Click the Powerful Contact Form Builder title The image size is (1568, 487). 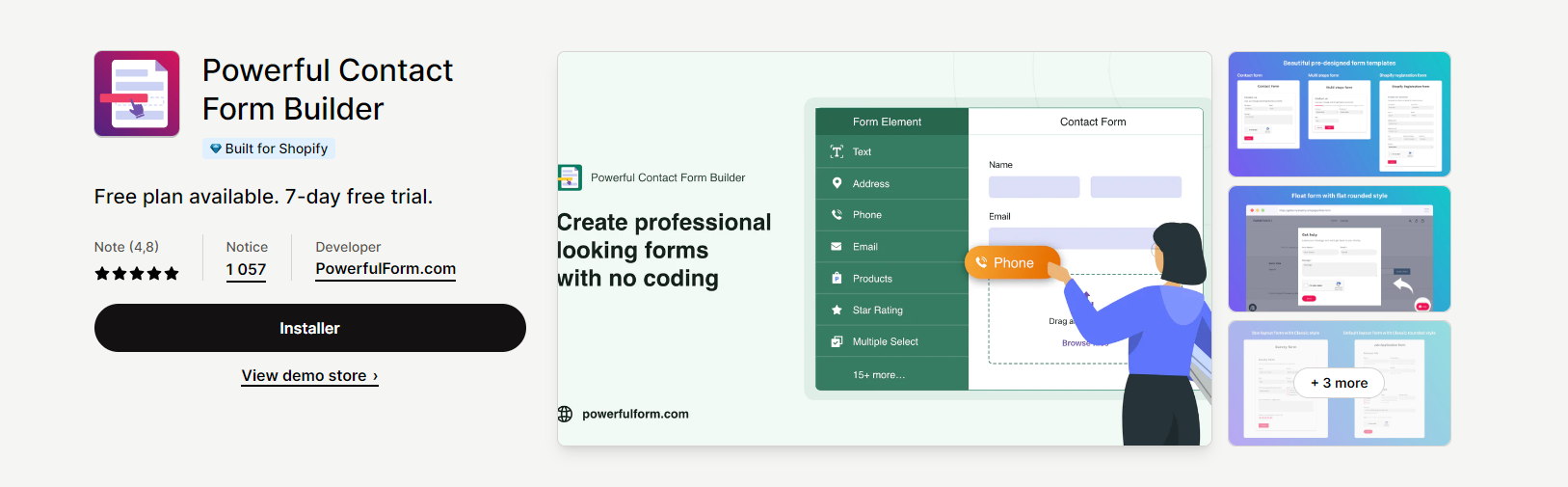coord(328,90)
